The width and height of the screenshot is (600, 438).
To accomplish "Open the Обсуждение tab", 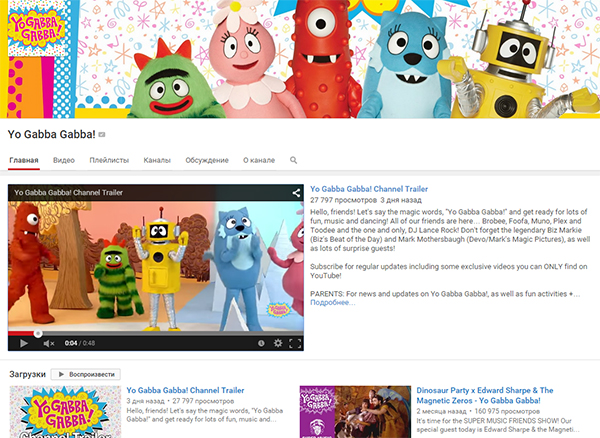I will tap(207, 160).
